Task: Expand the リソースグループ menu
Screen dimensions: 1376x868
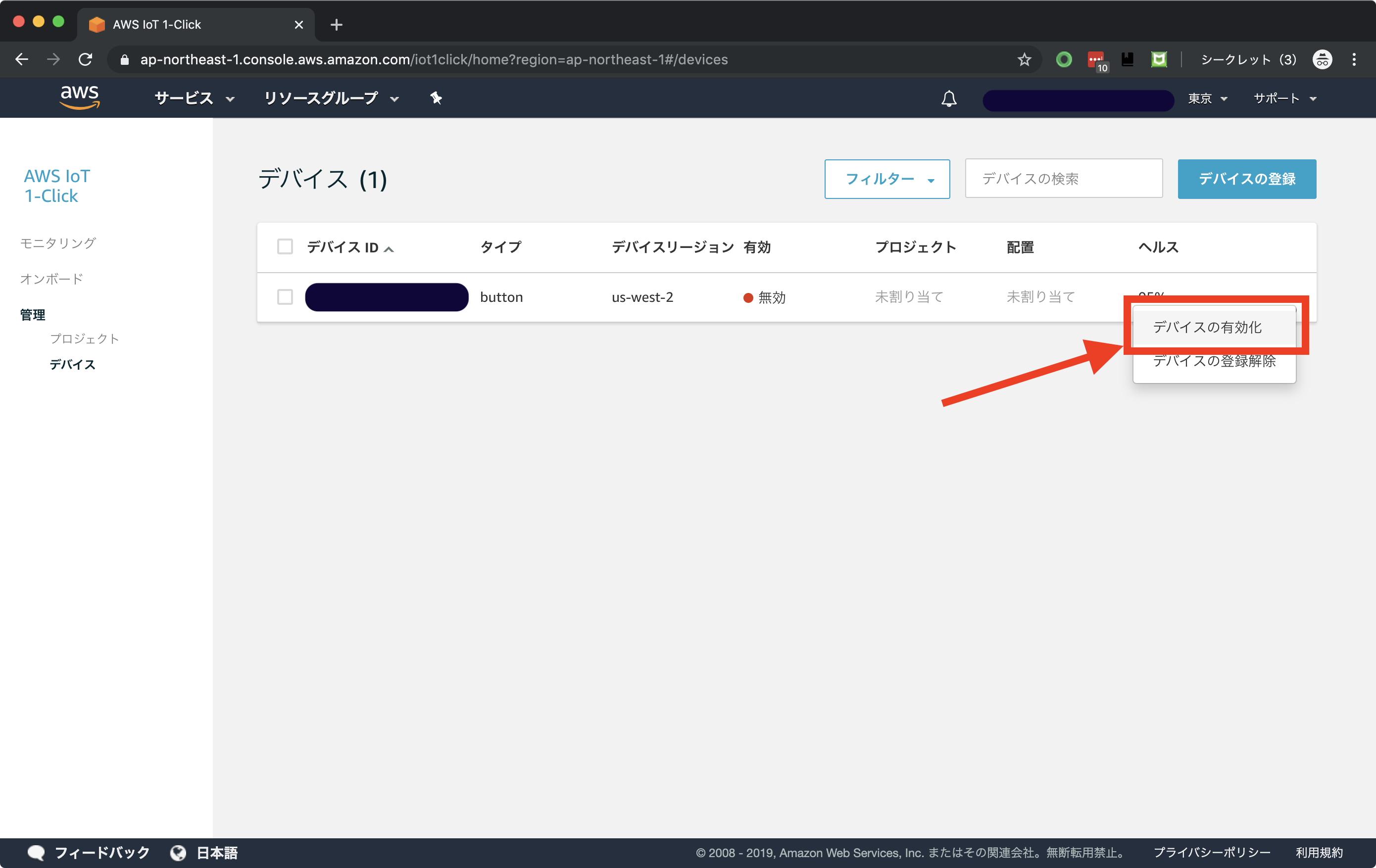Action: point(332,98)
